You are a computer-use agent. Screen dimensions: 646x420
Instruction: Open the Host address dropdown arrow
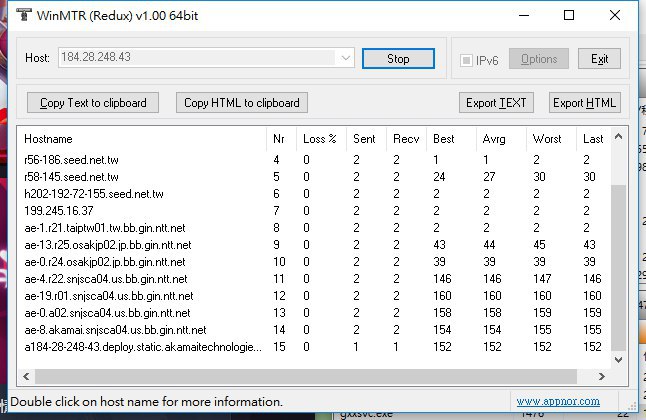pyautogui.click(x=346, y=59)
